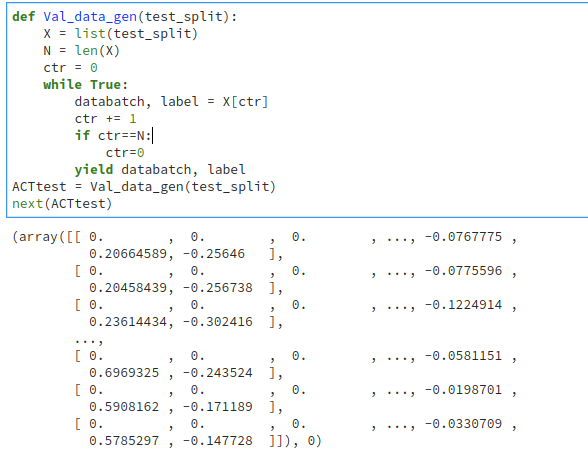Image resolution: width=588 pixels, height=458 pixels.
Task: Click the Val_data_gen function name in def line
Action: [x=90, y=17]
